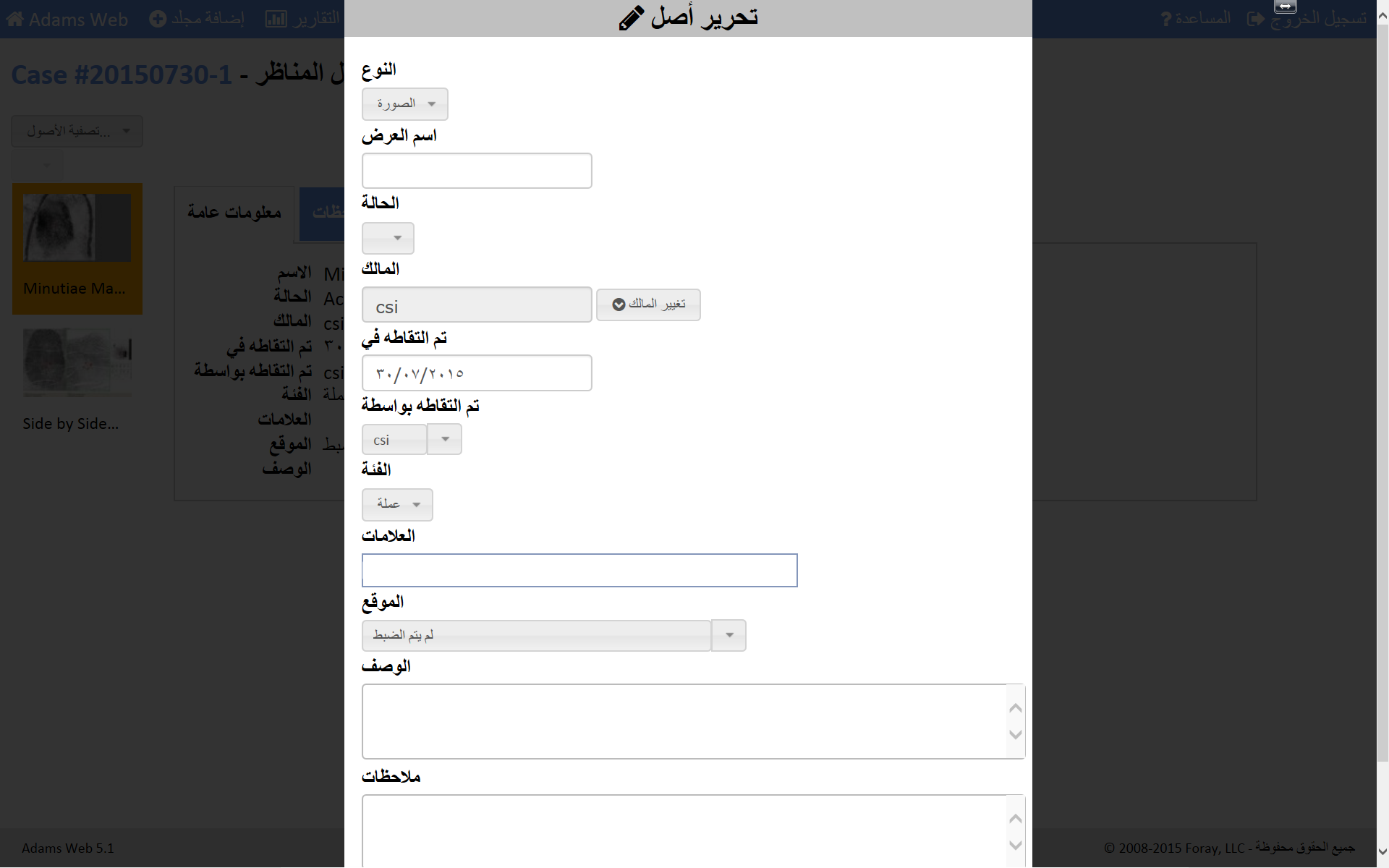Click the reports chart icon

pyautogui.click(x=276, y=19)
